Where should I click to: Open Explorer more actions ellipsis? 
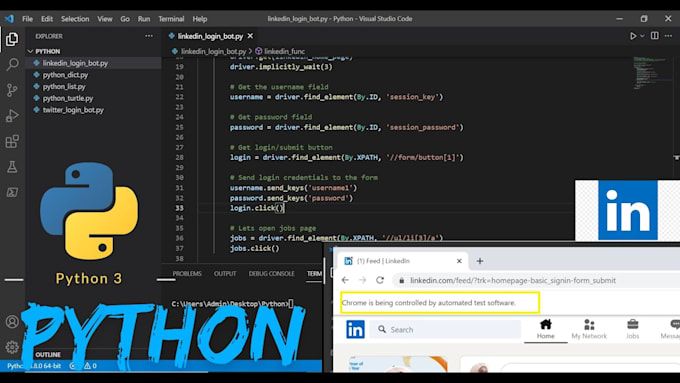(149, 36)
